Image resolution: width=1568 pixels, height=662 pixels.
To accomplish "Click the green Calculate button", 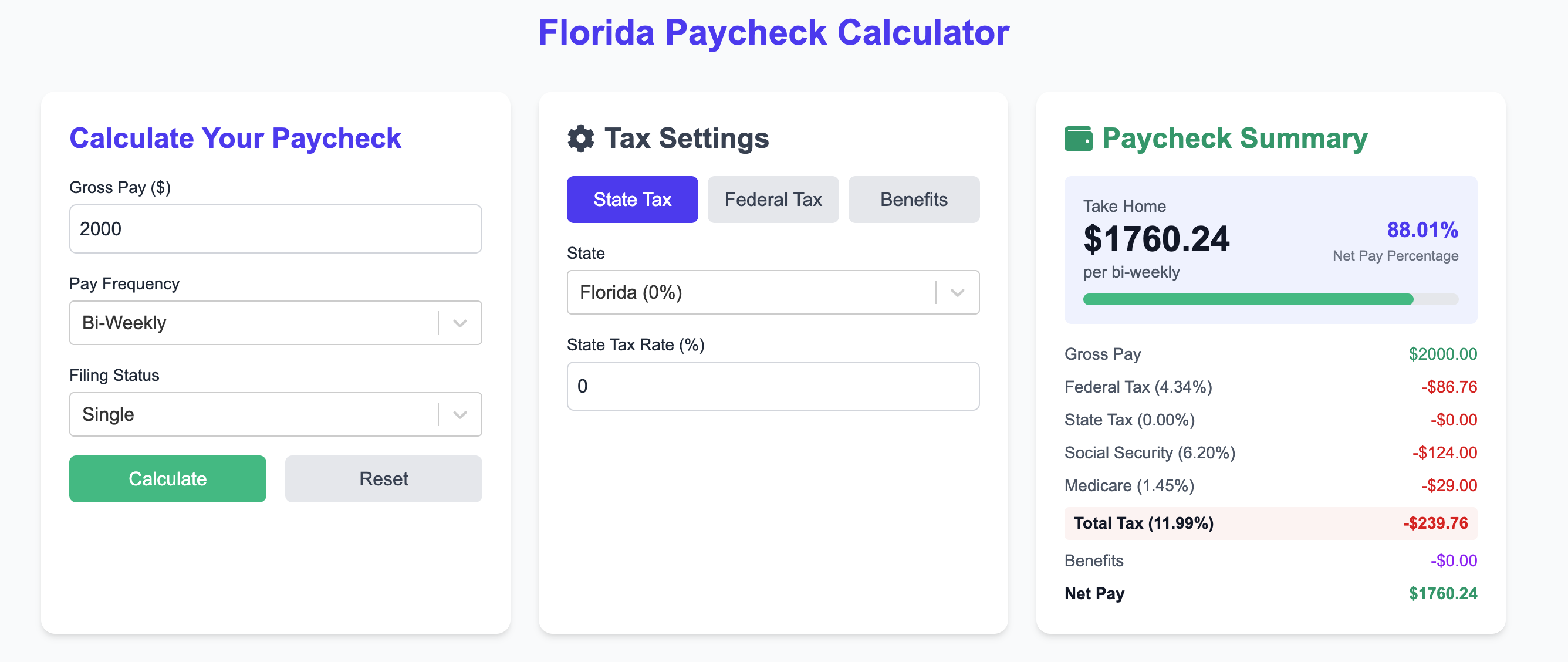I will [x=167, y=479].
